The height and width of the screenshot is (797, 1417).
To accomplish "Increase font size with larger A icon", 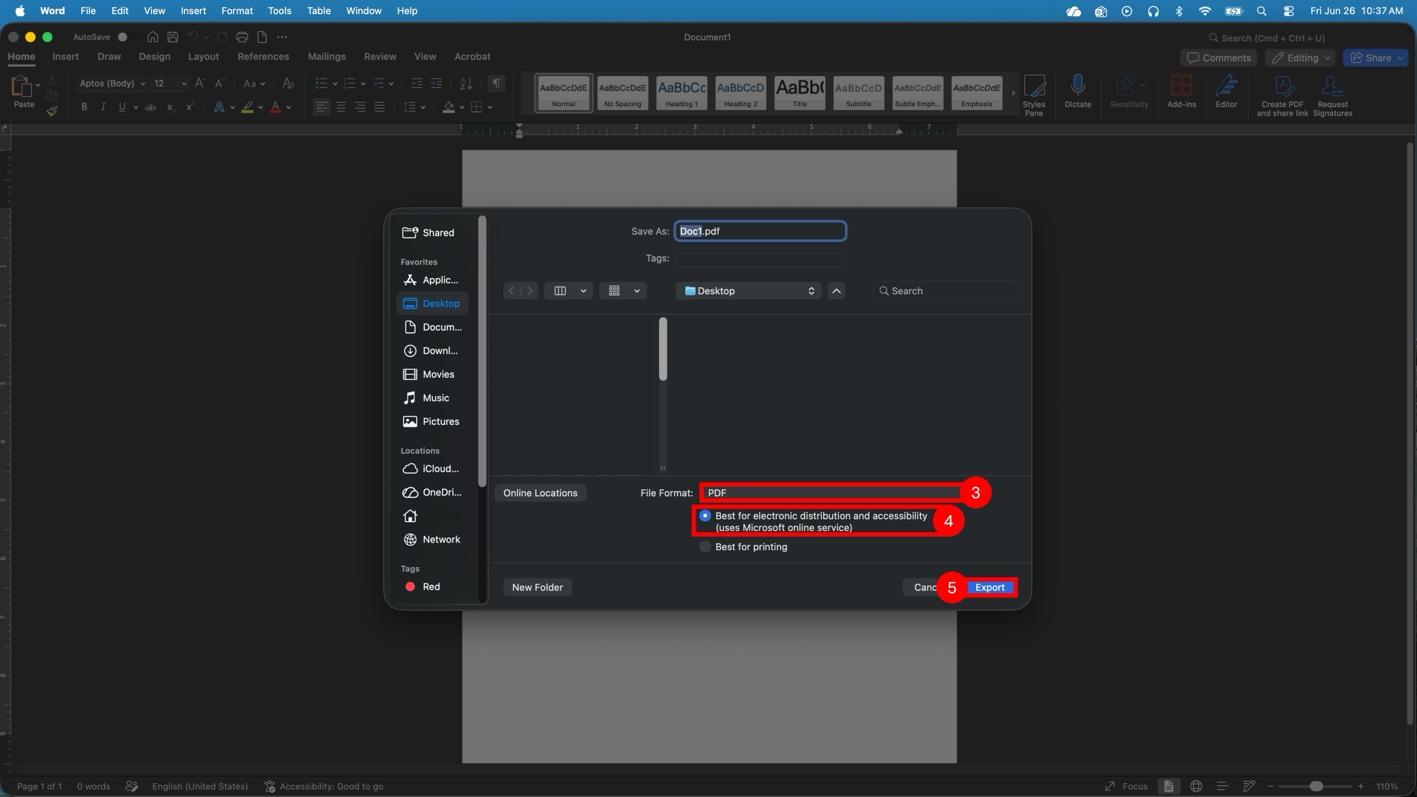I will pos(200,84).
